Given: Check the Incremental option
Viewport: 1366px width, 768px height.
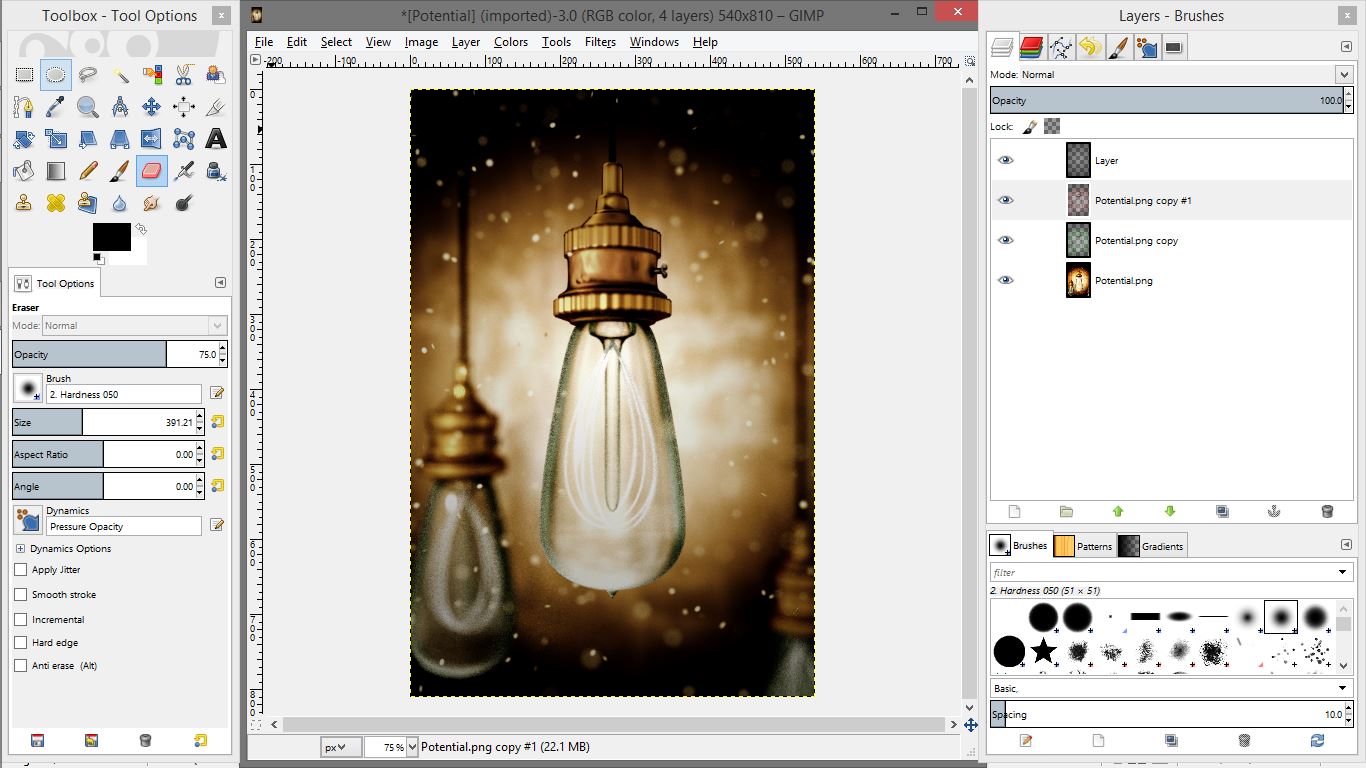Looking at the screenshot, I should point(21,619).
